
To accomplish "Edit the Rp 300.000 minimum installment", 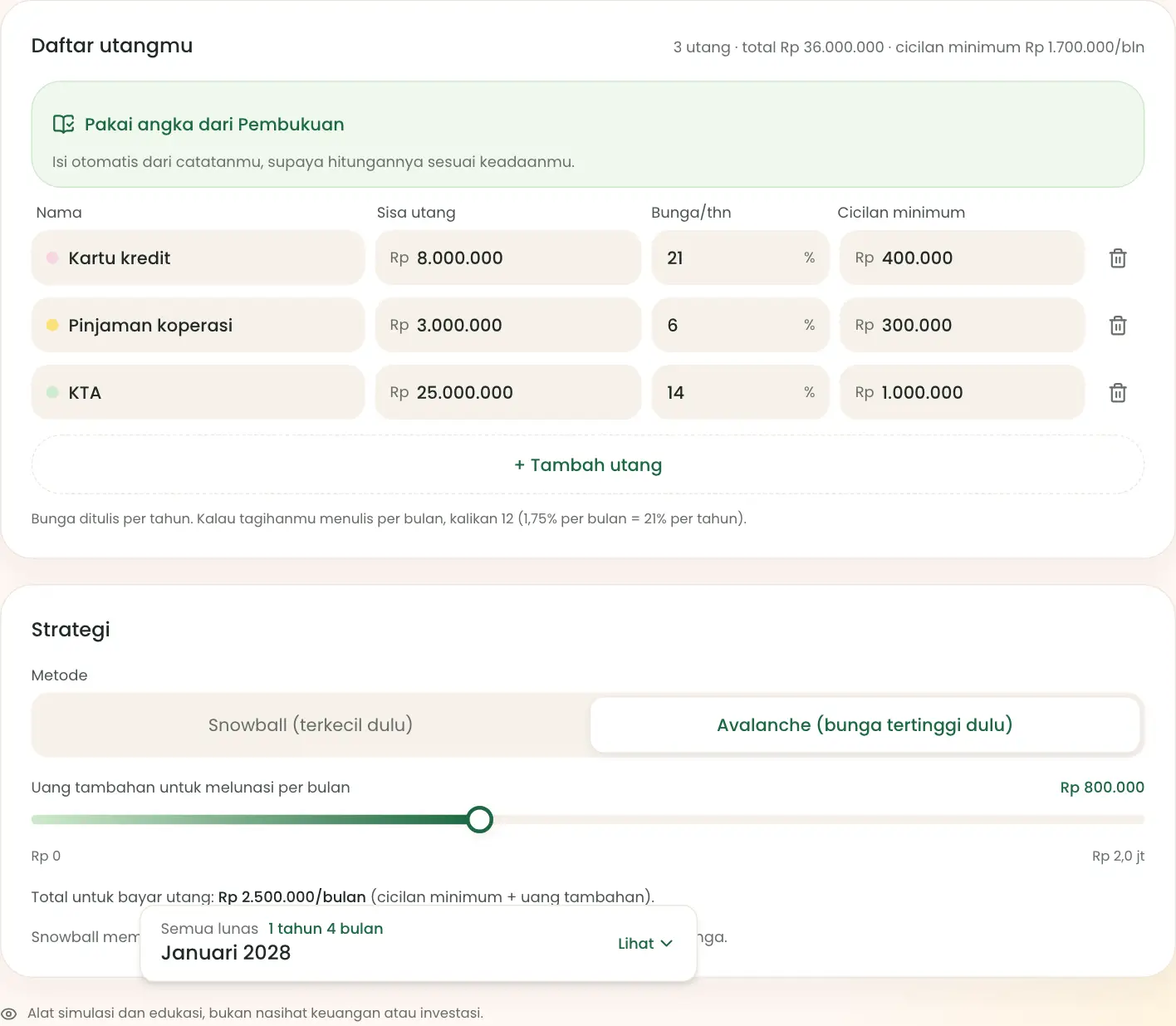I will coord(963,326).
